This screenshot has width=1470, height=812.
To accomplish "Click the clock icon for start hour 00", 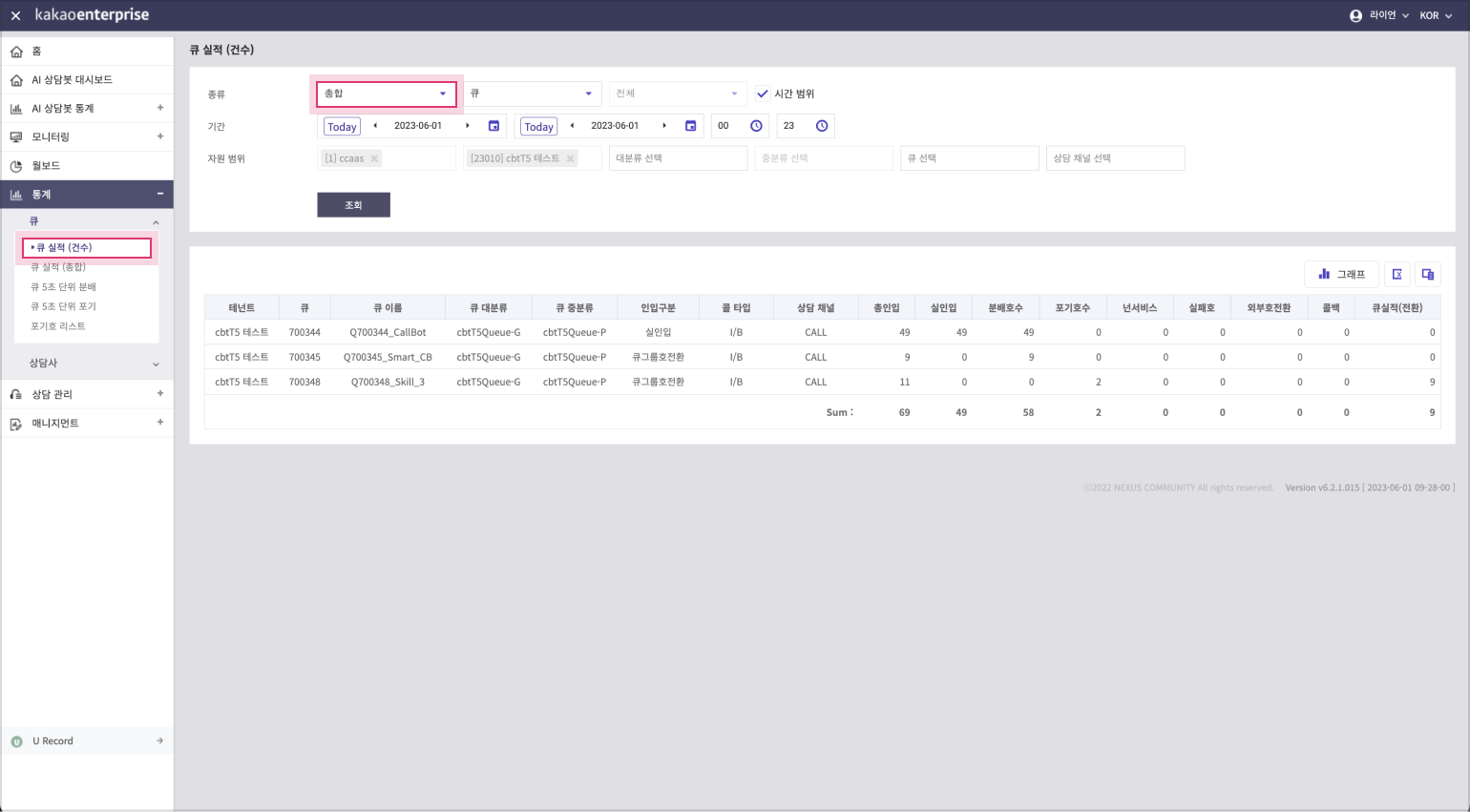I will (x=756, y=126).
